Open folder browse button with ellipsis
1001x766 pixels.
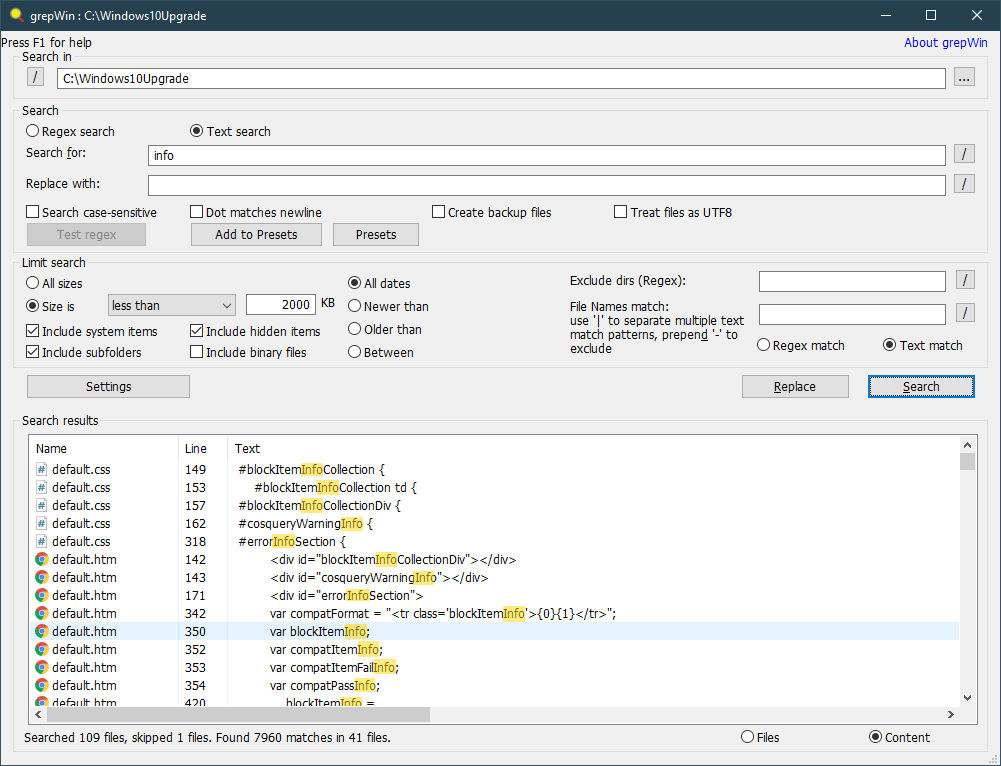pyautogui.click(x=964, y=78)
